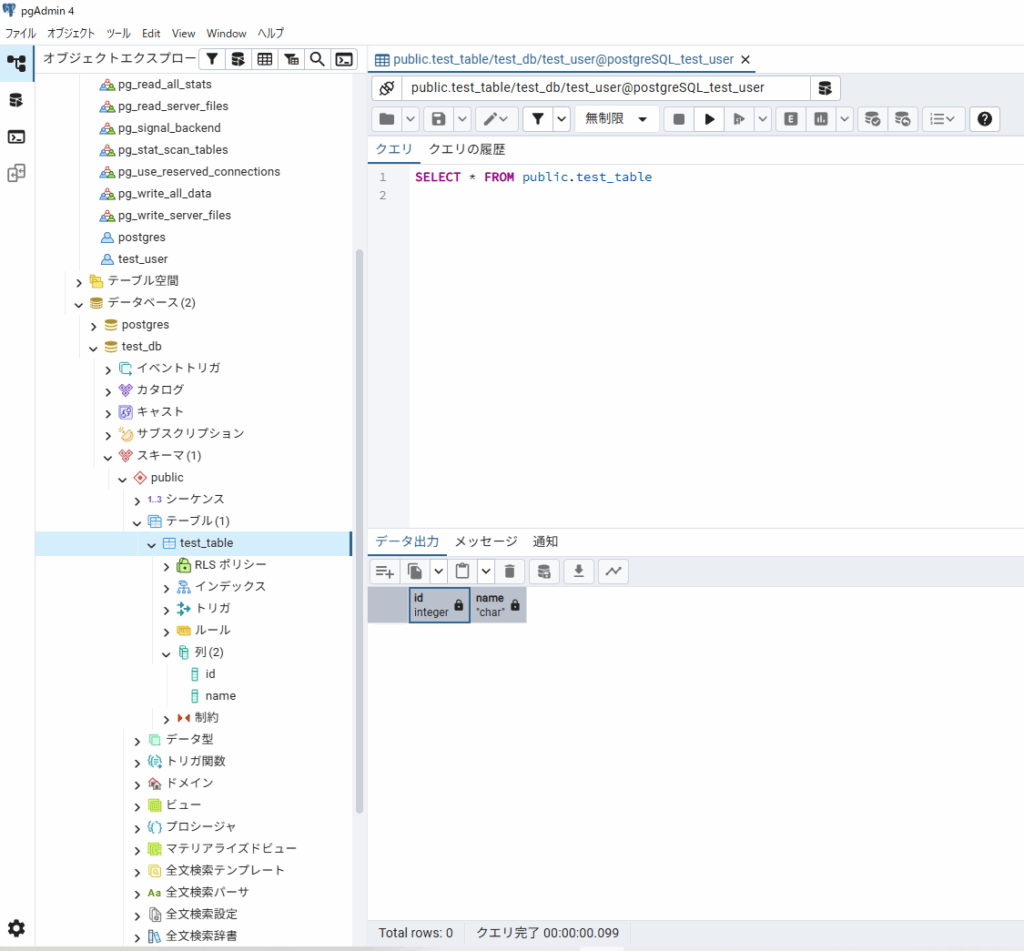
Task: Click the Help question mark icon
Action: (x=985, y=119)
